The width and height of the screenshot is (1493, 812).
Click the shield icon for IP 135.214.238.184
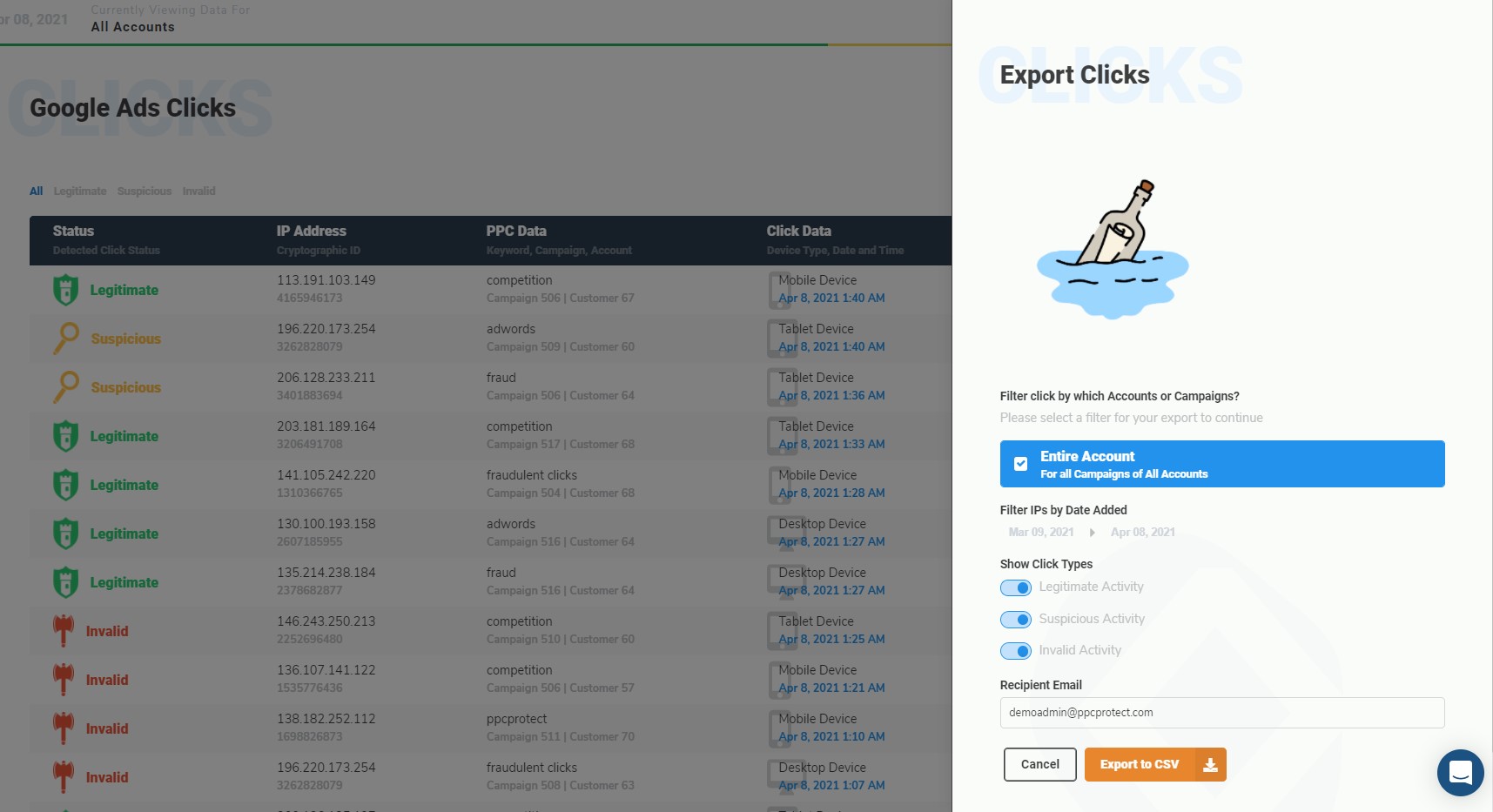66,582
